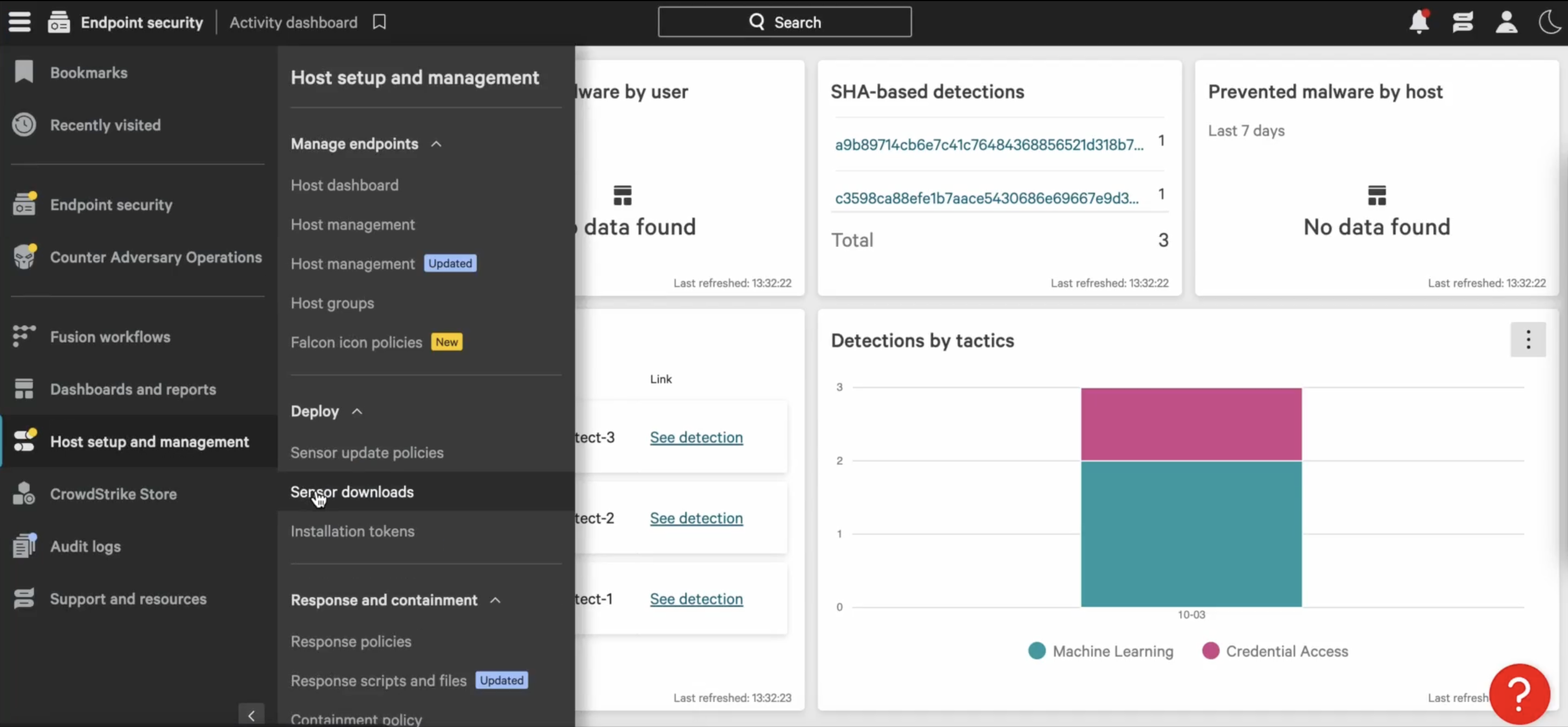Open Falcon icon policies
The height and width of the screenshot is (727, 1568).
(x=356, y=342)
